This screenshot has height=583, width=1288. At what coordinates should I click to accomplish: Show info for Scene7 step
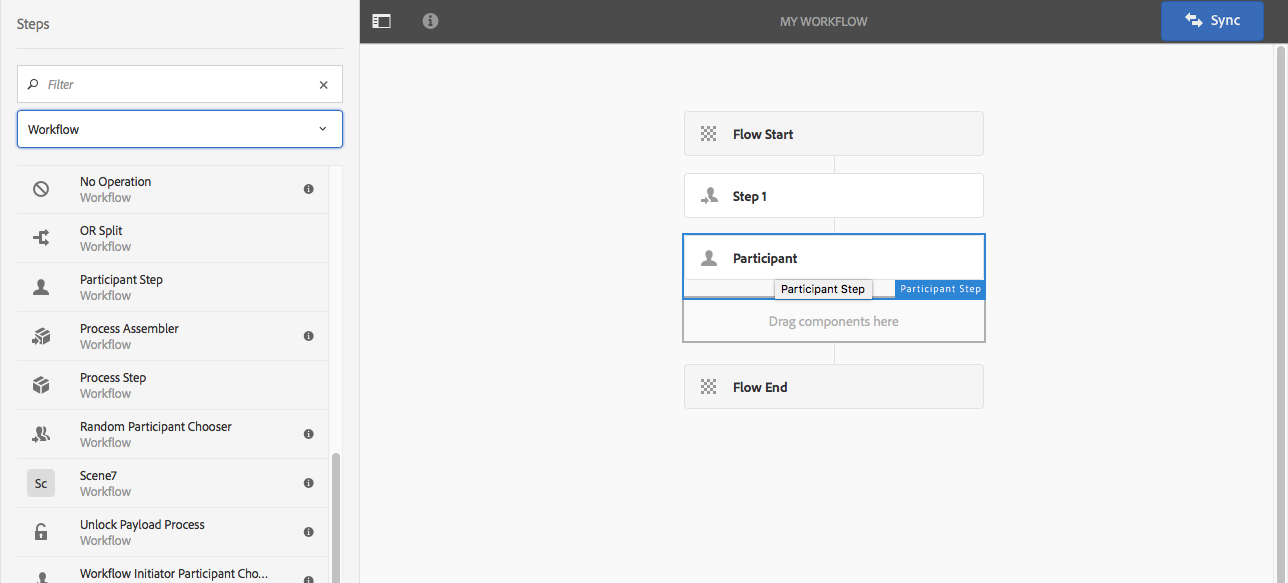[309, 483]
